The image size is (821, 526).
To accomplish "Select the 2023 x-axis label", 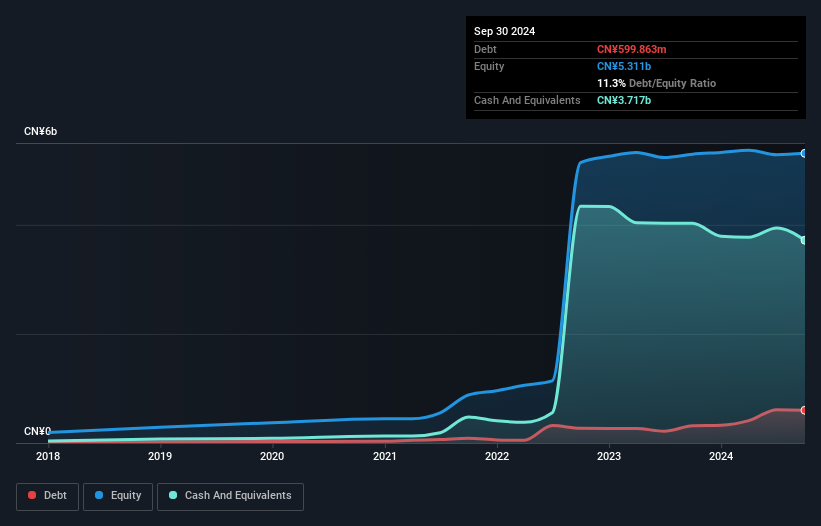I will [x=609, y=456].
